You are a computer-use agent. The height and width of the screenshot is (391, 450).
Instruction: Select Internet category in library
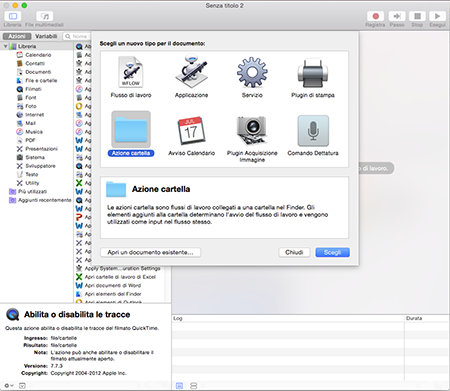[34, 115]
